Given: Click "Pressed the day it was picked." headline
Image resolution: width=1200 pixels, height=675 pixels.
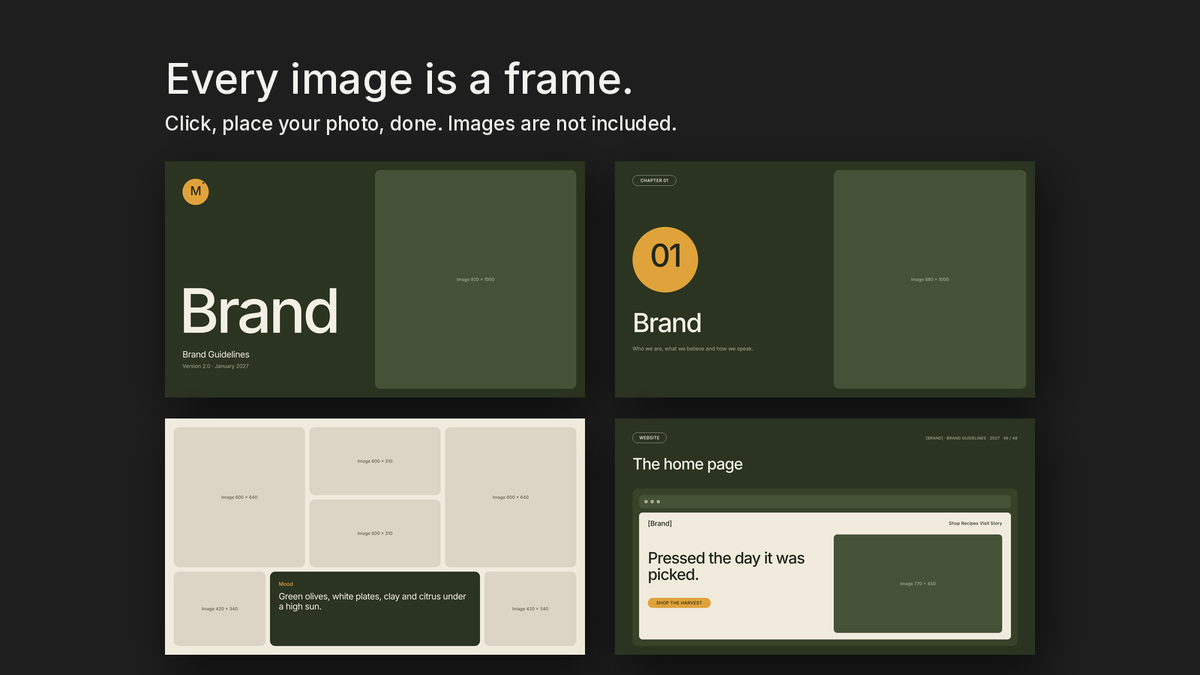Looking at the screenshot, I should coord(726,566).
